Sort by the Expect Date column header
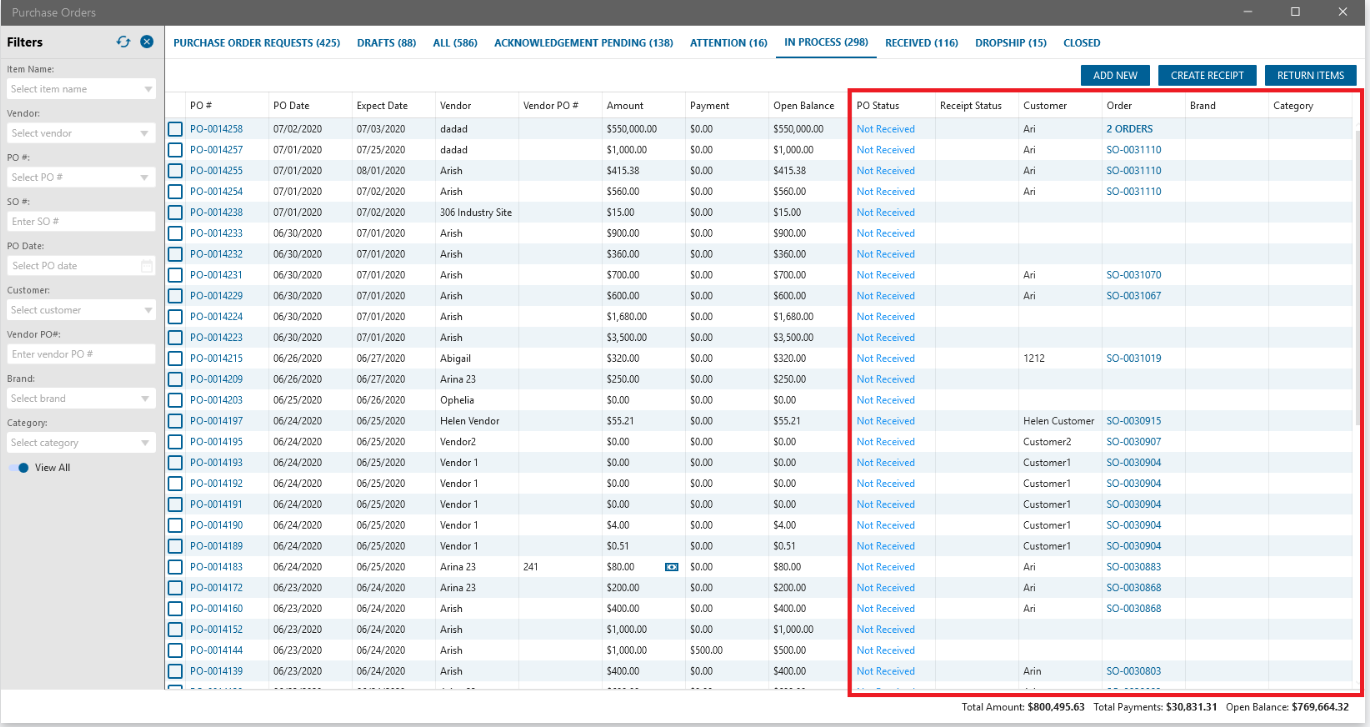The height and width of the screenshot is (727, 1370). pyautogui.click(x=382, y=105)
